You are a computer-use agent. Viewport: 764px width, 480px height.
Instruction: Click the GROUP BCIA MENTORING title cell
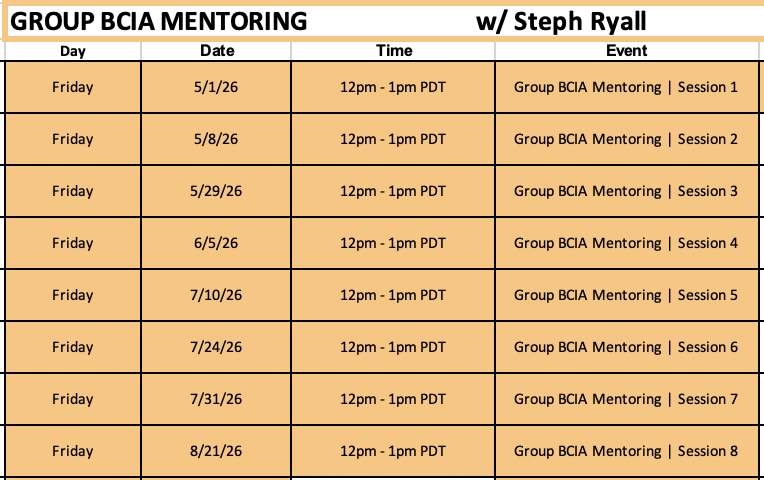click(x=160, y=21)
